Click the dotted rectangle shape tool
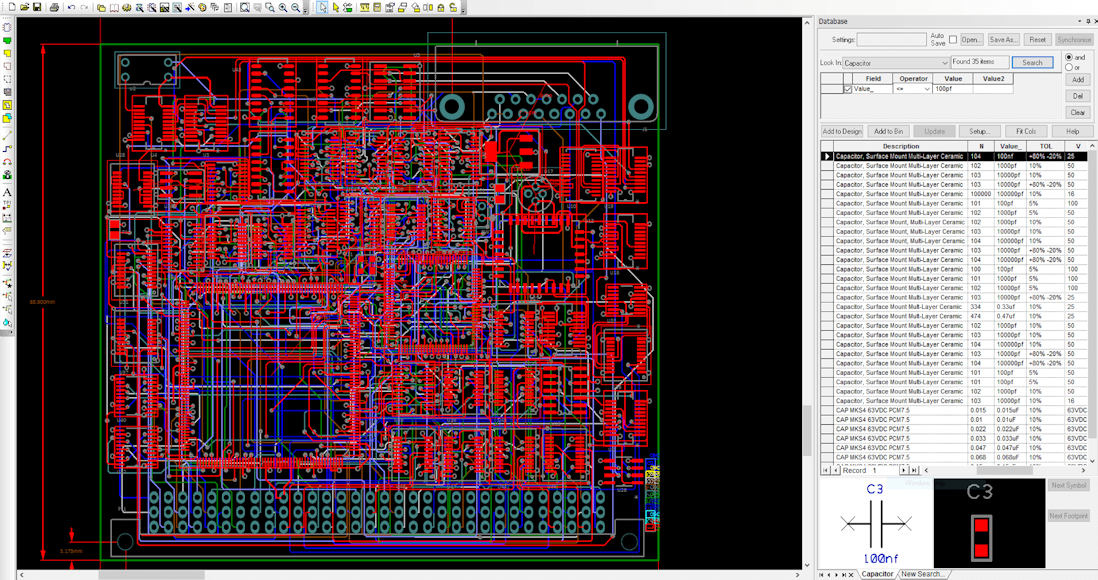1098x580 pixels. [7, 78]
